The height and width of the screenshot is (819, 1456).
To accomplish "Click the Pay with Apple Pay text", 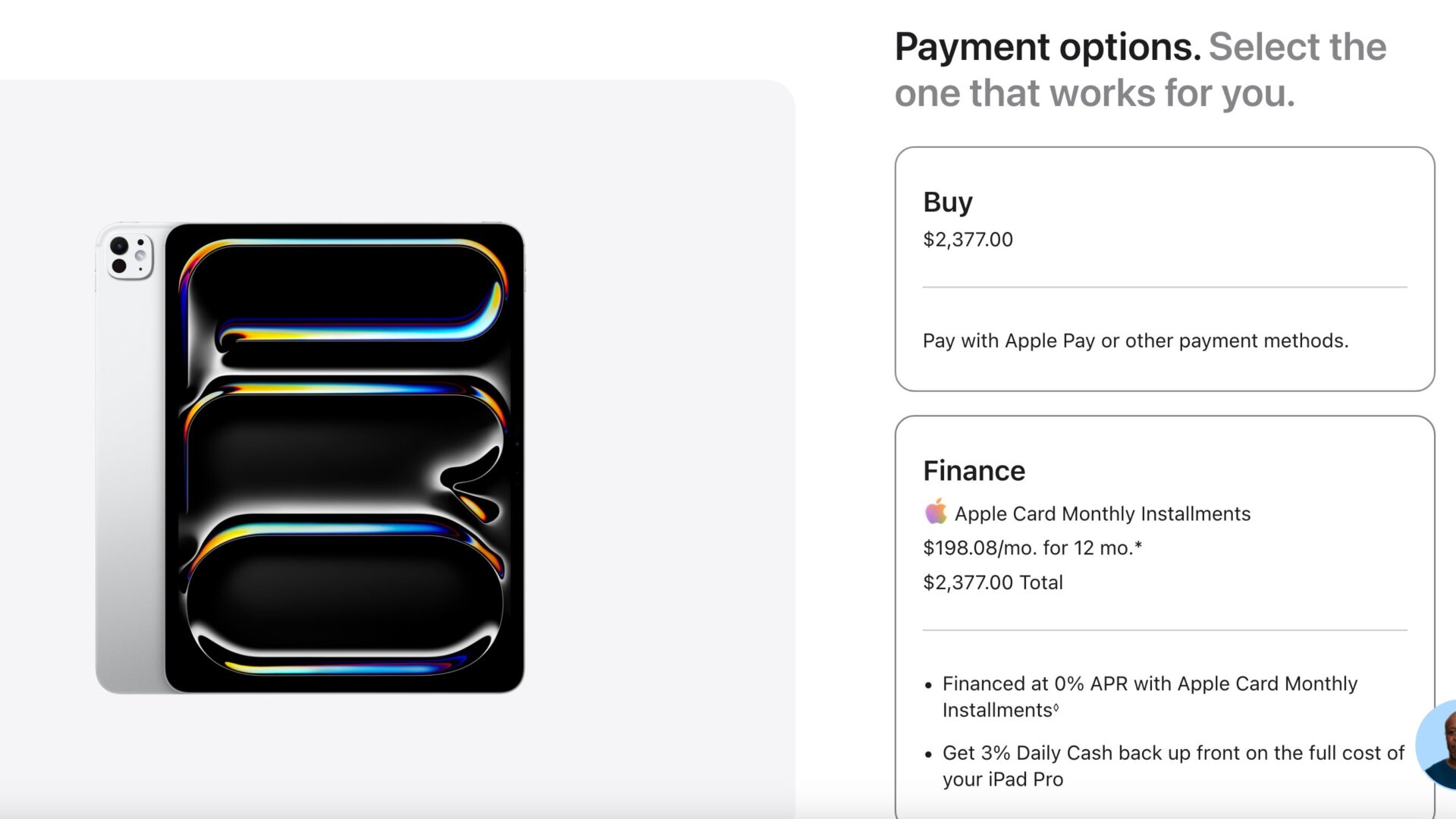I will [x=1135, y=340].
